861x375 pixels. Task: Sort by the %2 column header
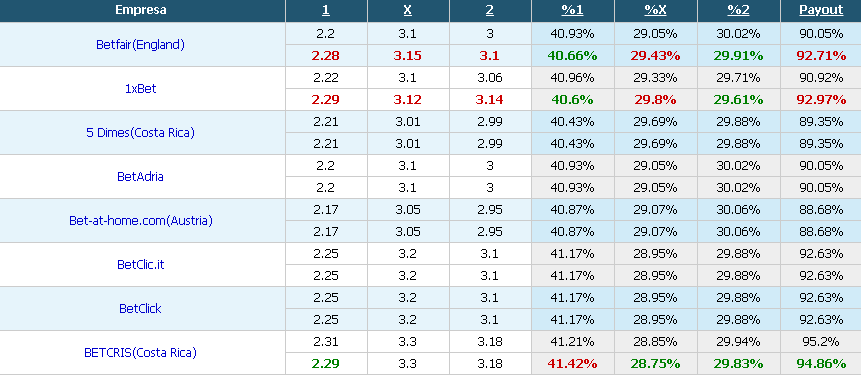click(739, 10)
